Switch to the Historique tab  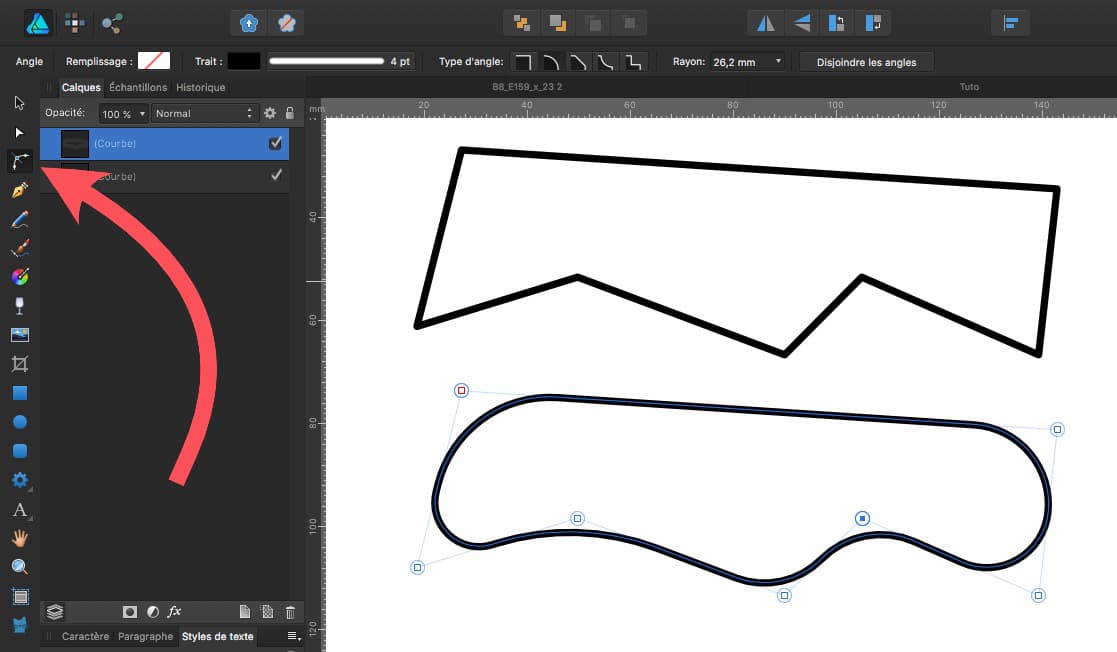click(x=201, y=87)
